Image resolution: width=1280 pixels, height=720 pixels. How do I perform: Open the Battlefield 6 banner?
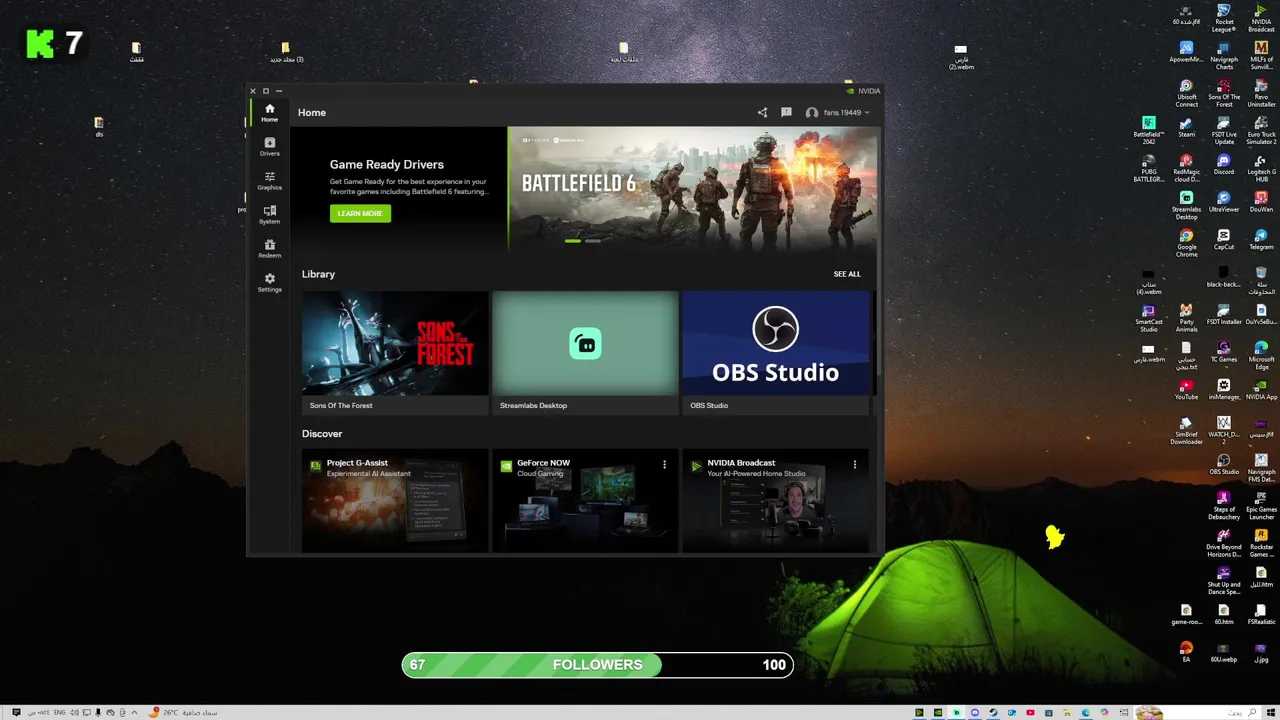[692, 187]
